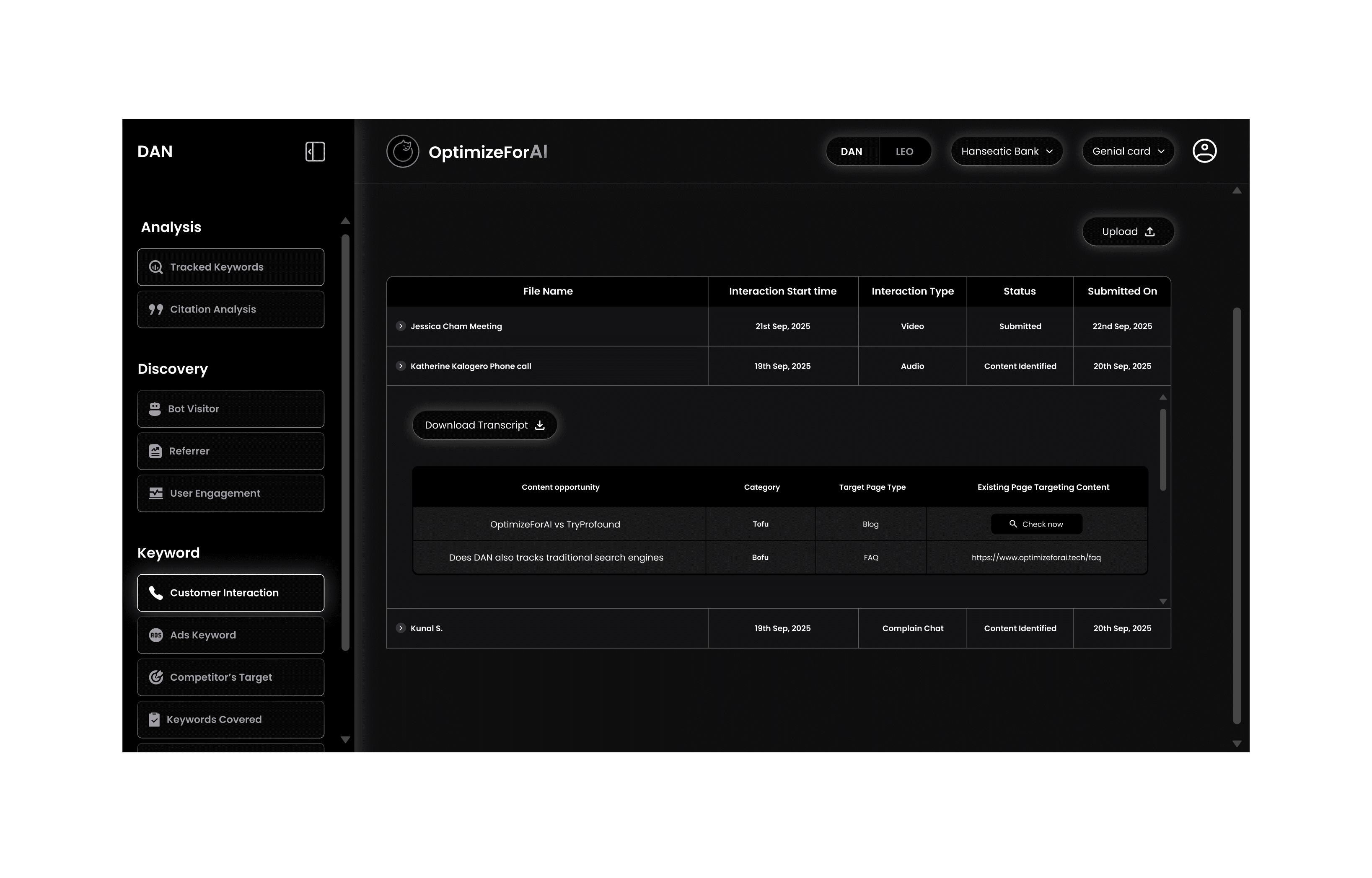Open the Genial card dropdown
The image size is (1372, 878).
[x=1127, y=151]
